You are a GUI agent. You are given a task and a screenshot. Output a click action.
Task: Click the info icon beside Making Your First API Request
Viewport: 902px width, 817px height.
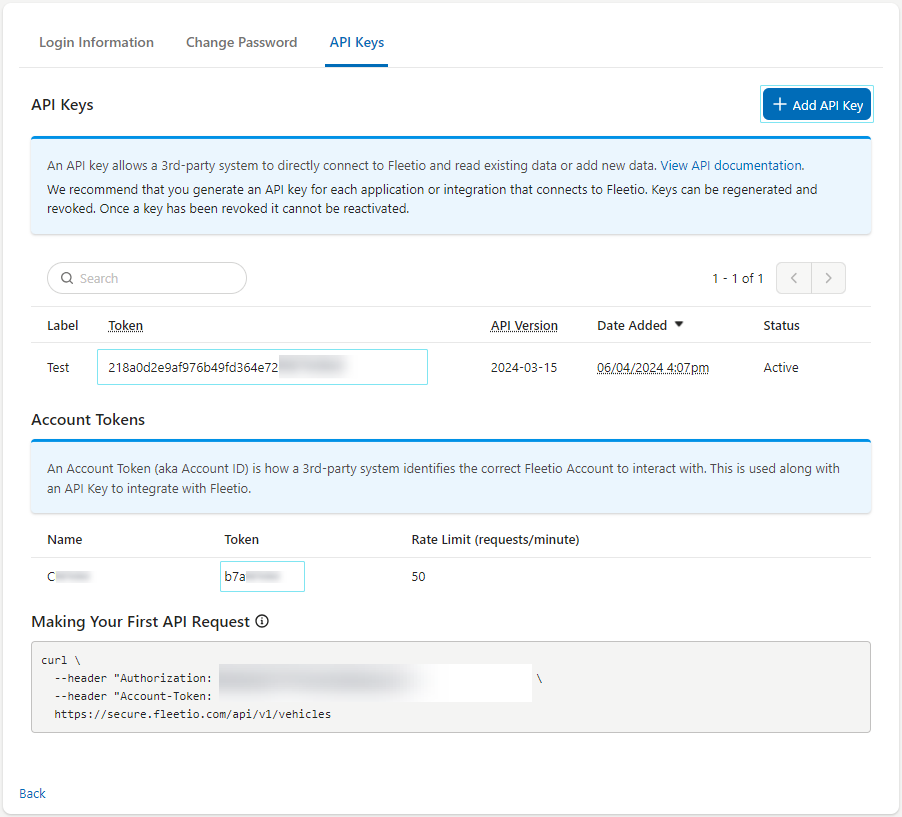(x=262, y=622)
